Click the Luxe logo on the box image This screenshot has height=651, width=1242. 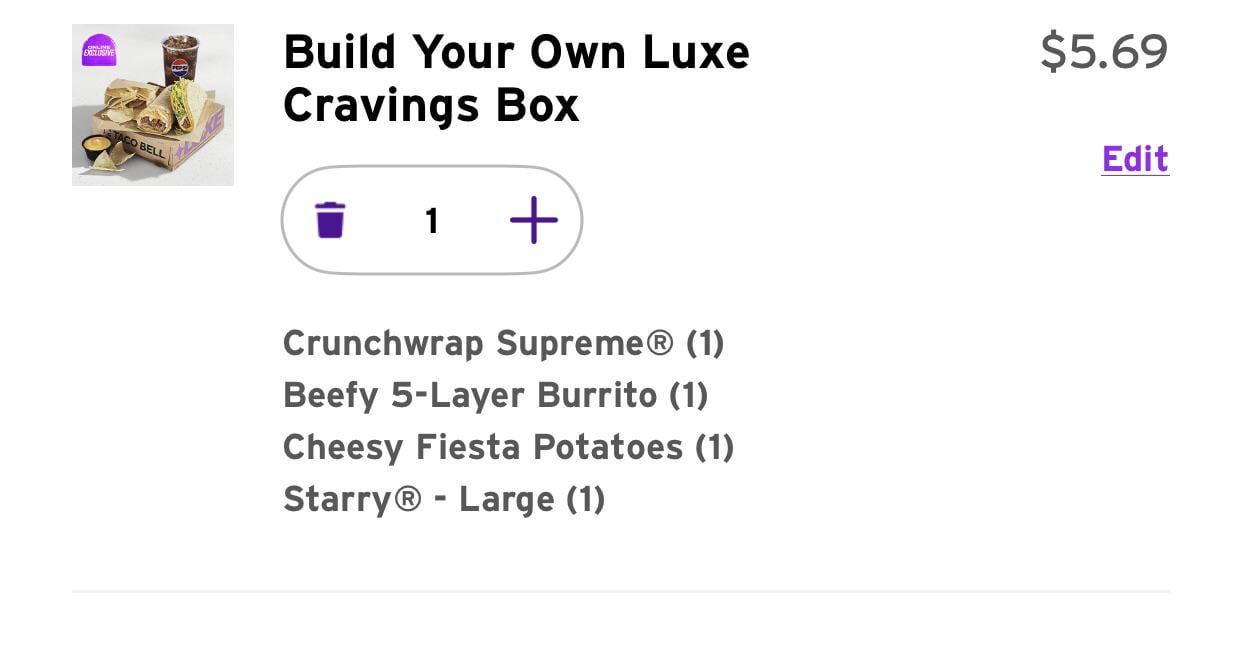click(209, 133)
